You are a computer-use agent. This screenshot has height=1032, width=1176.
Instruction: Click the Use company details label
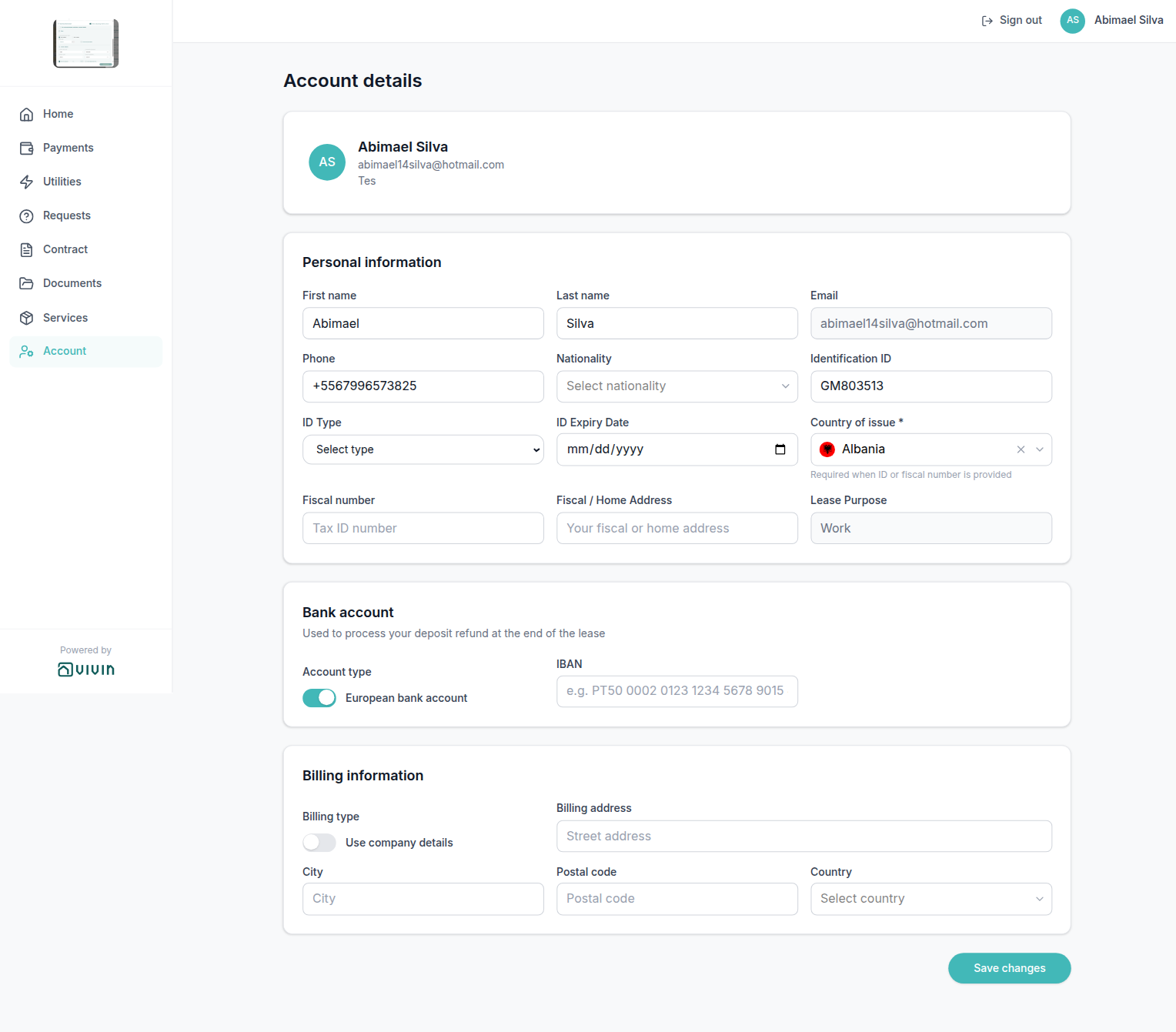click(x=399, y=843)
